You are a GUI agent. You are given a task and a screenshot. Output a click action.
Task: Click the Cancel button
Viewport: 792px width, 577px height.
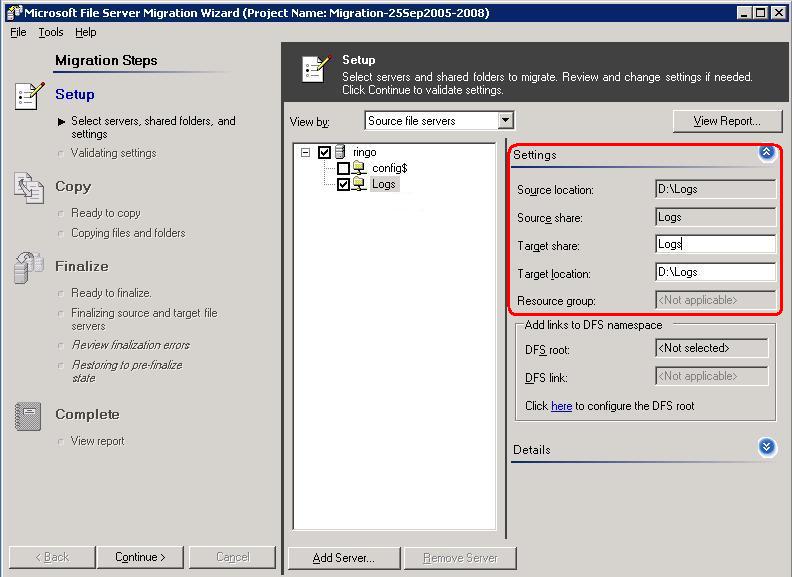point(232,557)
